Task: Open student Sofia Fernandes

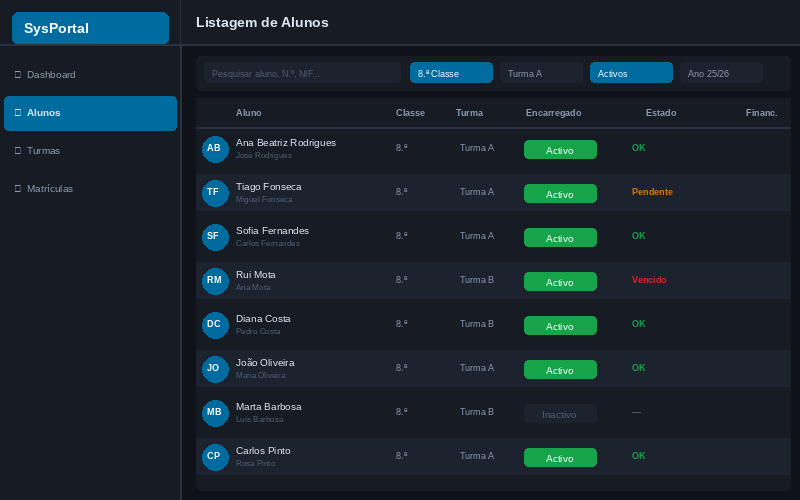Action: click(272, 231)
